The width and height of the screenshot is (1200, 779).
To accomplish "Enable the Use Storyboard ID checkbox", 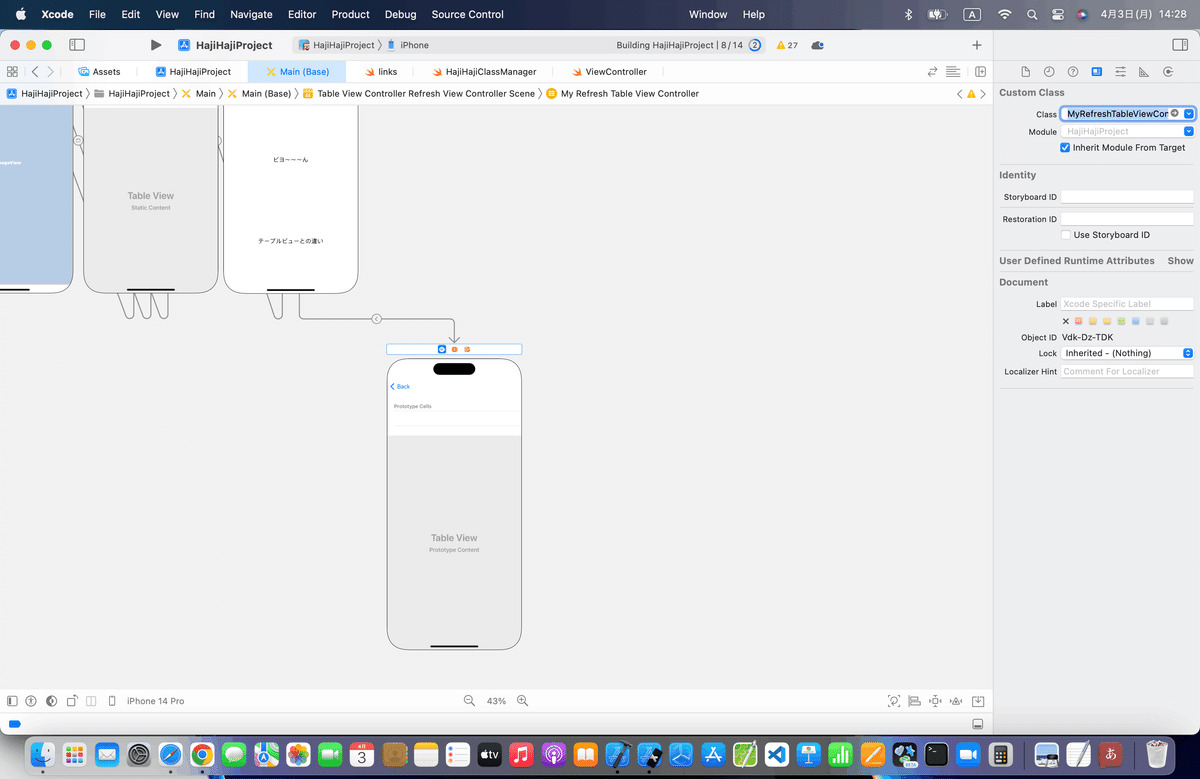I will pos(1065,235).
